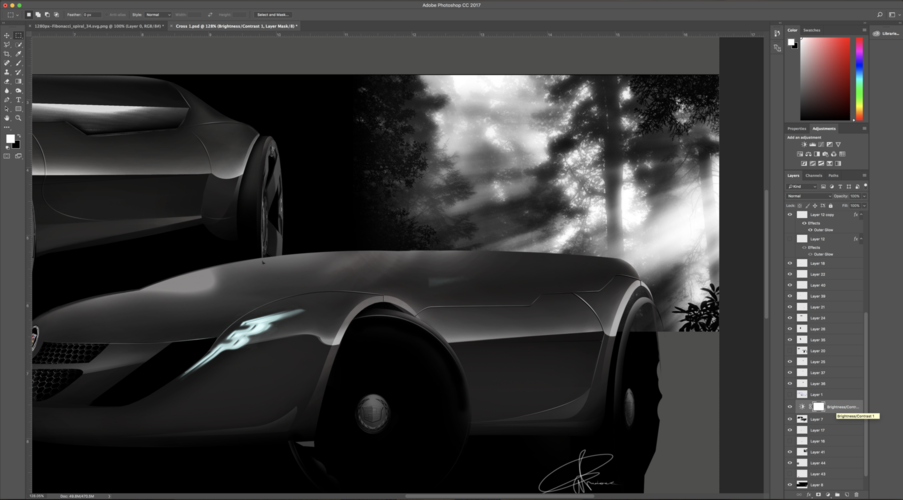The image size is (903, 500).
Task: Hide Layer 12 copy with eye icon
Action: click(790, 214)
